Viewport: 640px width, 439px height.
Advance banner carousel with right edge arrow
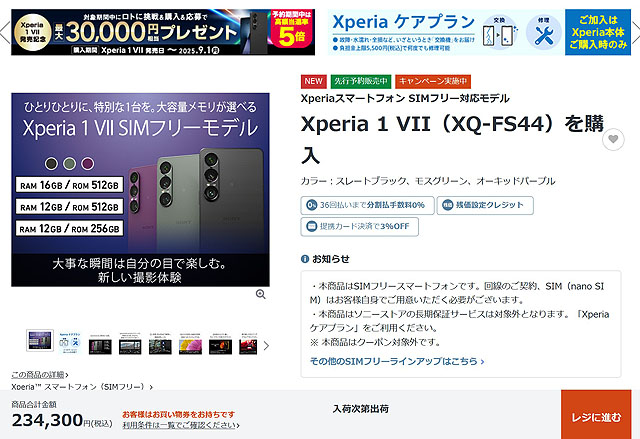tap(636, 32)
